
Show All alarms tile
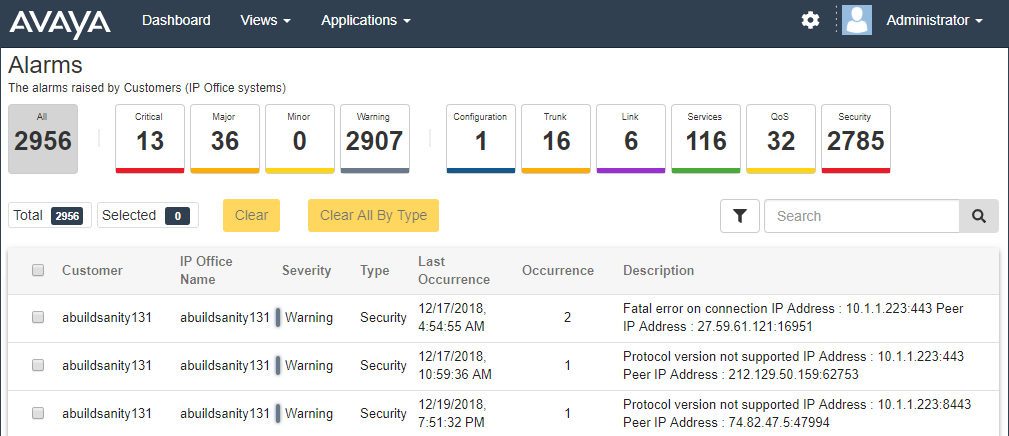pos(43,139)
